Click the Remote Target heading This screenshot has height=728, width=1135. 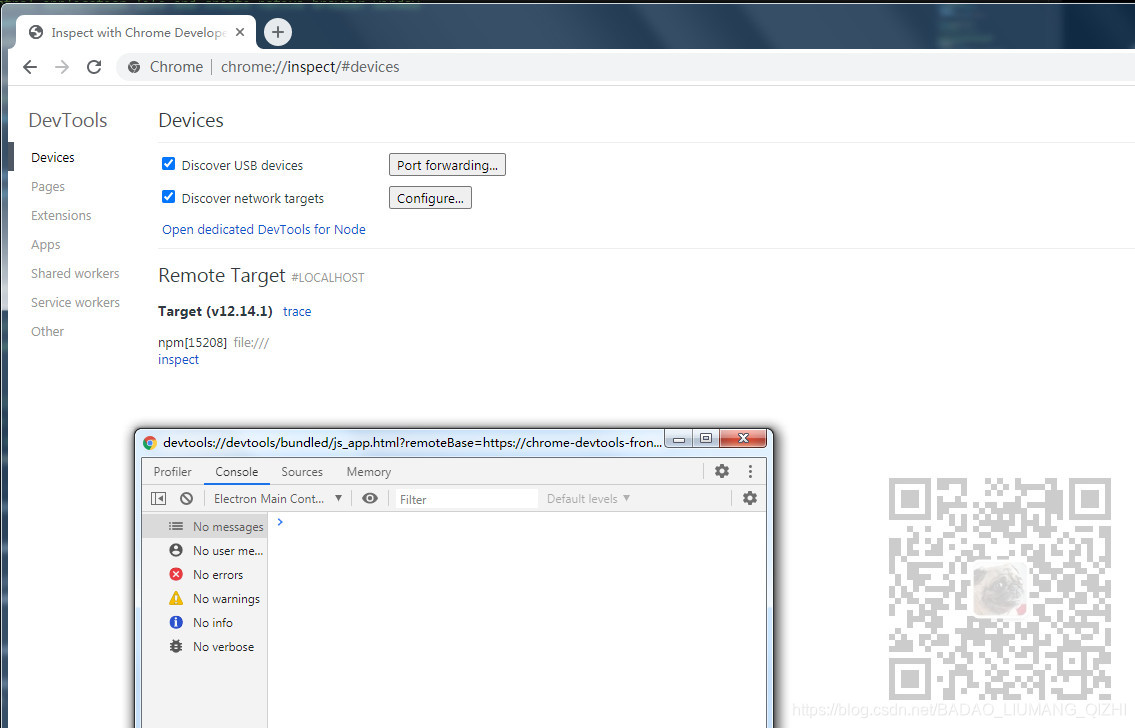[221, 276]
